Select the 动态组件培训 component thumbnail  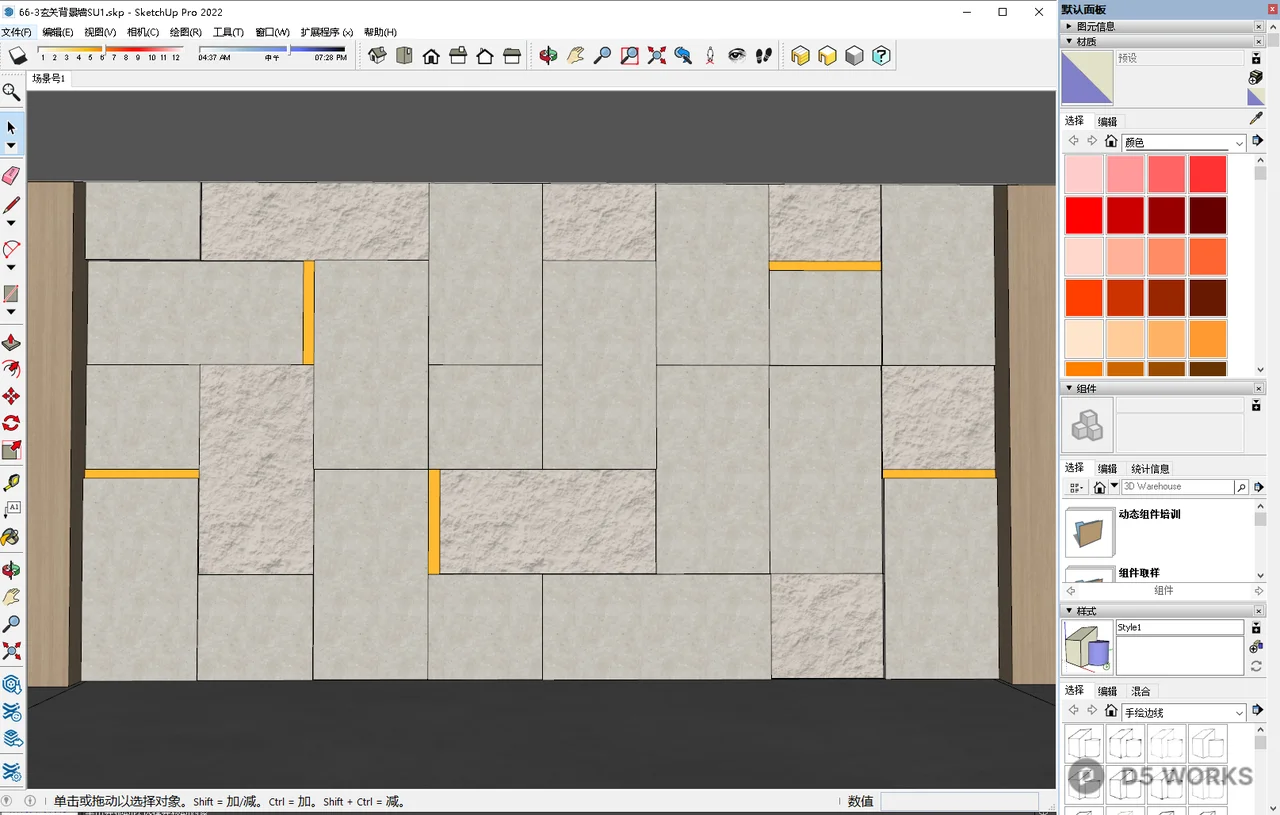click(x=1089, y=533)
